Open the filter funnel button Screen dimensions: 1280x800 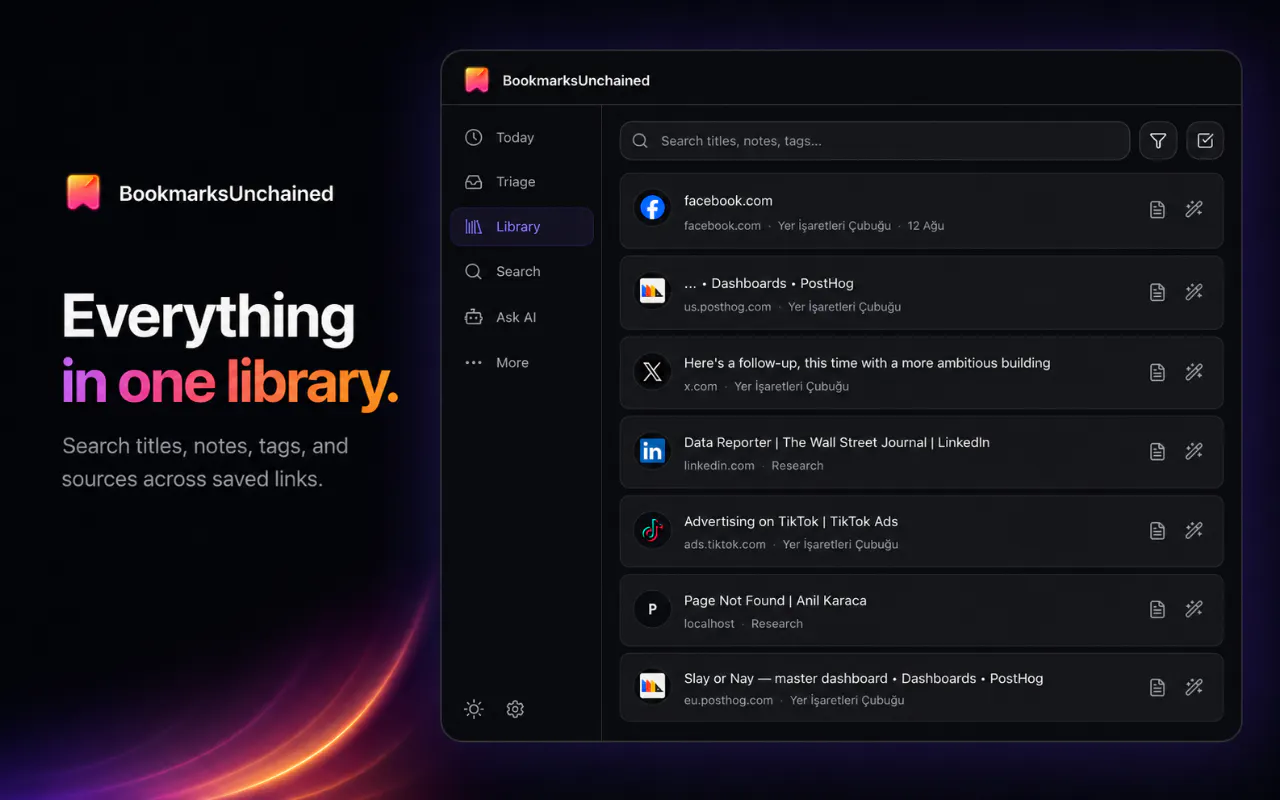pyautogui.click(x=1158, y=141)
